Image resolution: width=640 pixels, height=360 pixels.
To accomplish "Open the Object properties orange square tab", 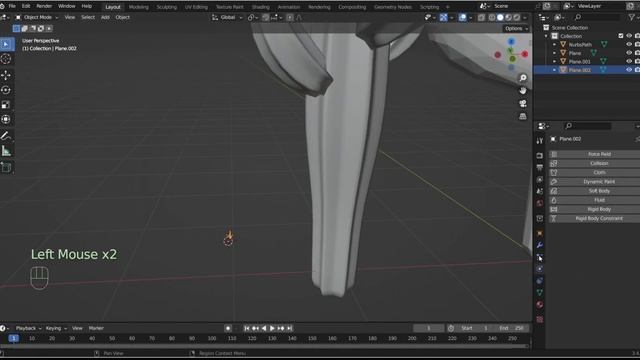I will tap(540, 233).
